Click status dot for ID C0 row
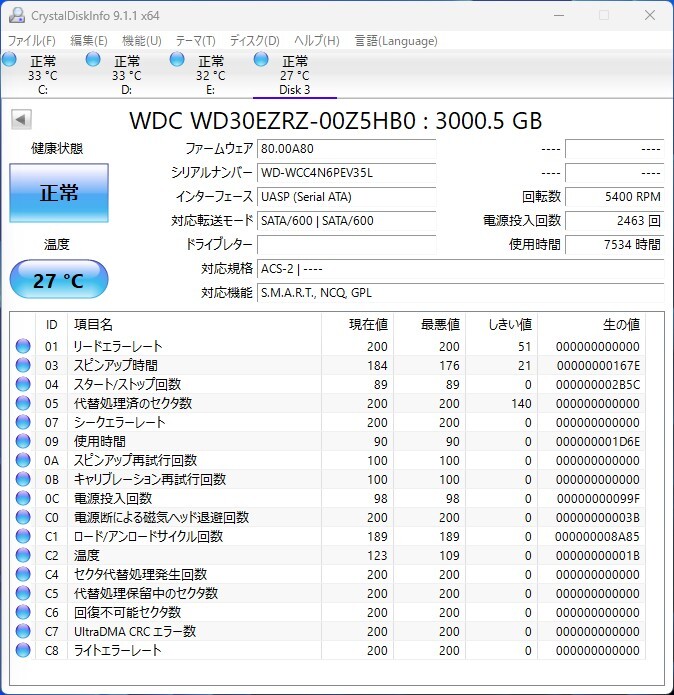This screenshot has width=674, height=695. coord(23,517)
